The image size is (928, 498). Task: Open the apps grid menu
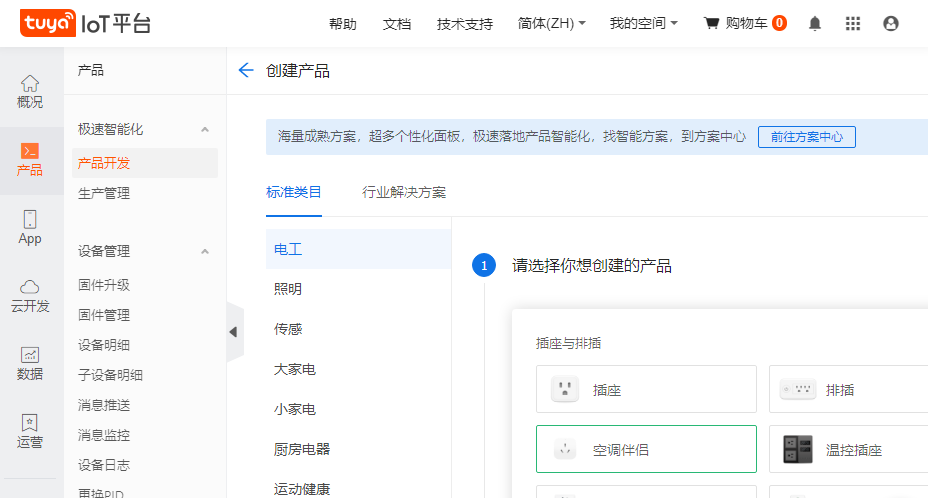853,23
